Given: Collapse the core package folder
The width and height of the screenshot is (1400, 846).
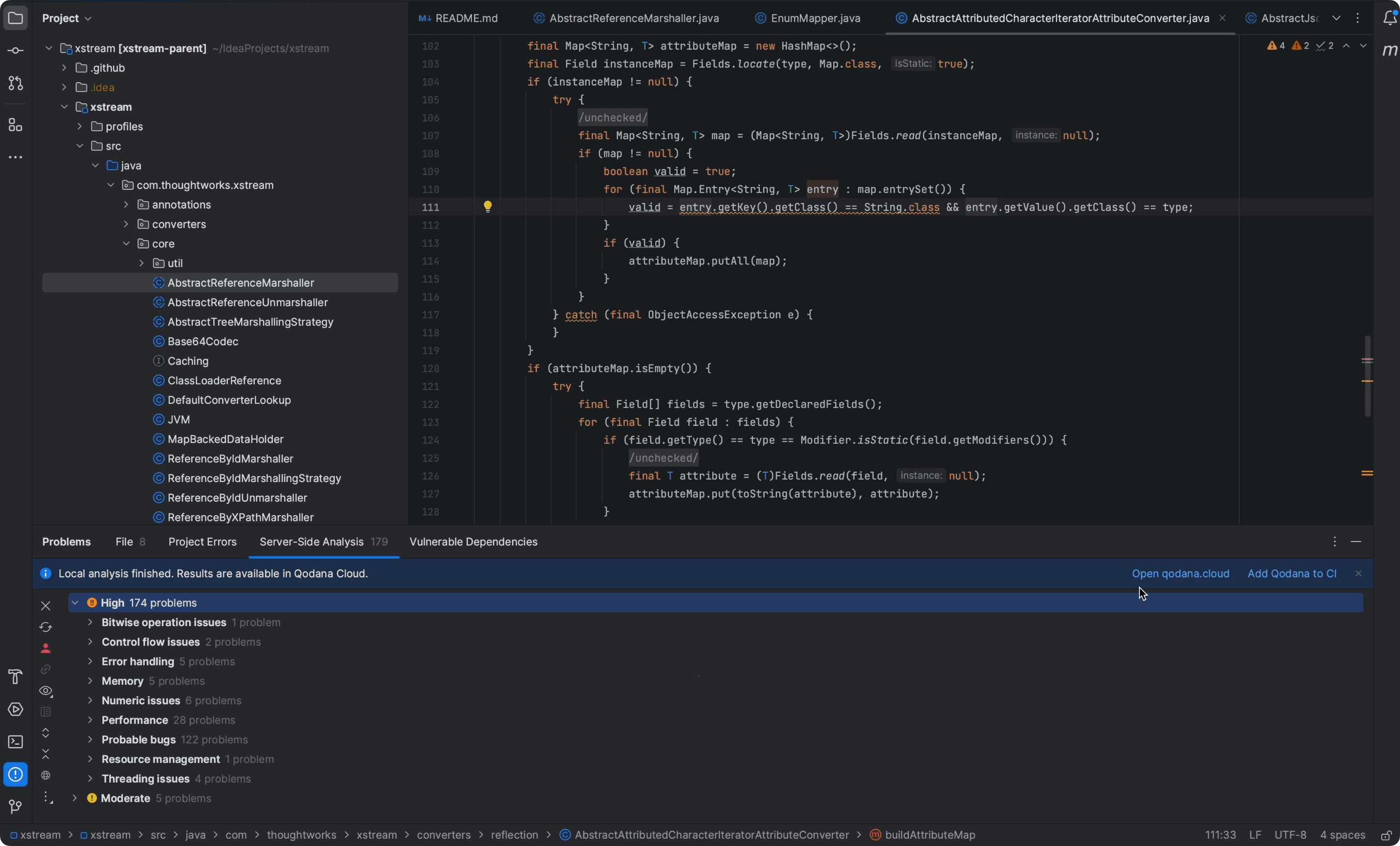Looking at the screenshot, I should click(126, 244).
